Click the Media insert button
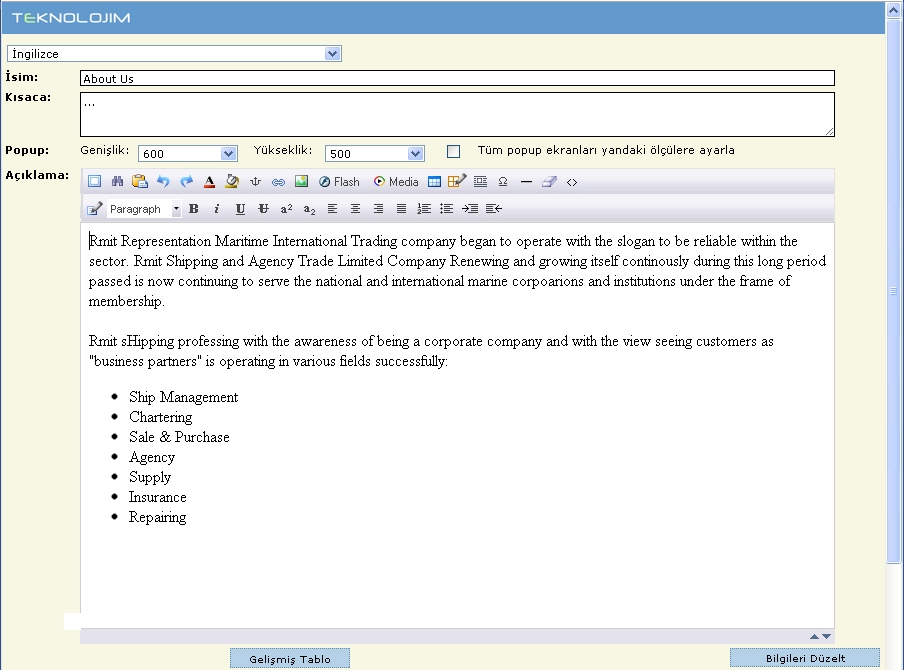904x670 pixels. click(x=396, y=182)
